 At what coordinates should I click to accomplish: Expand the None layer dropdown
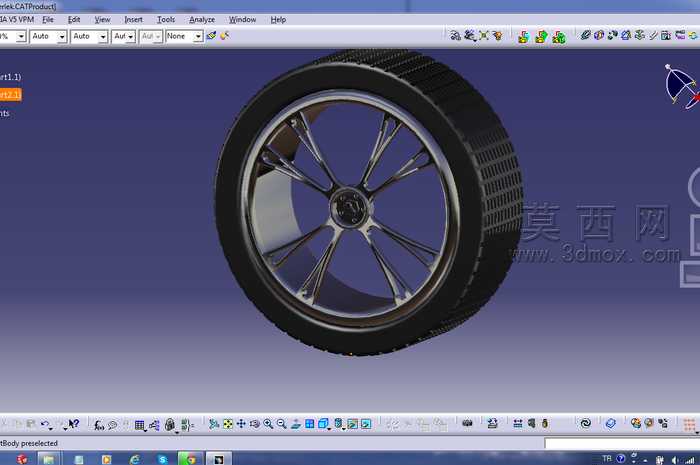coord(198,37)
